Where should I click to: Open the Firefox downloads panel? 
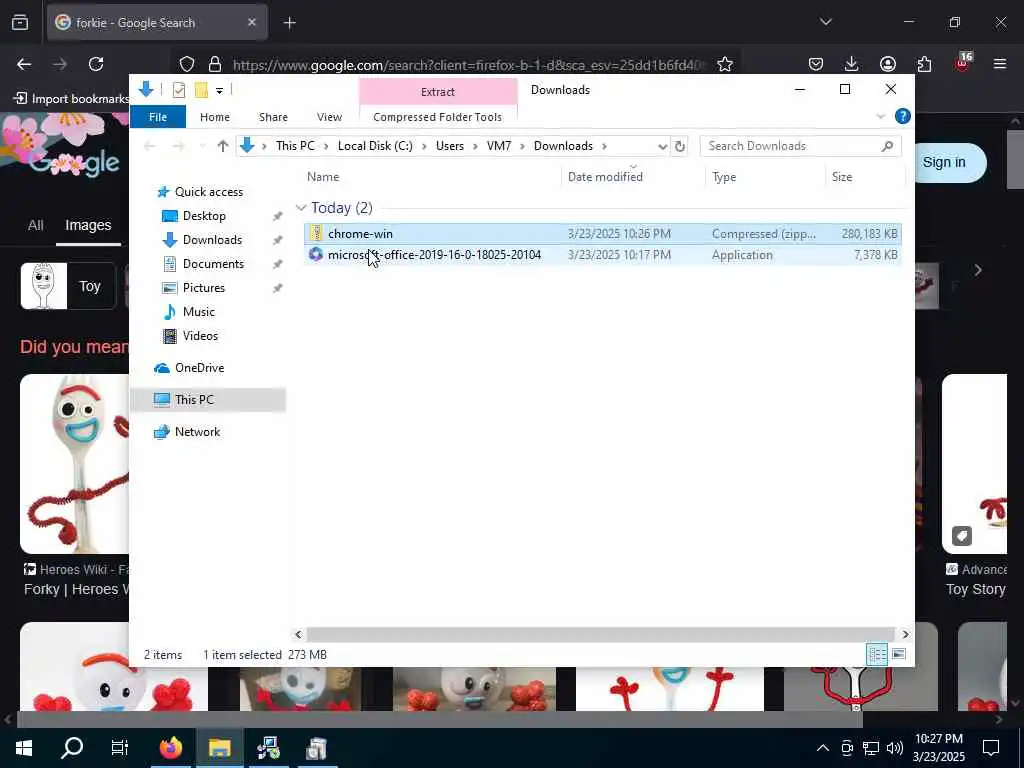point(851,64)
